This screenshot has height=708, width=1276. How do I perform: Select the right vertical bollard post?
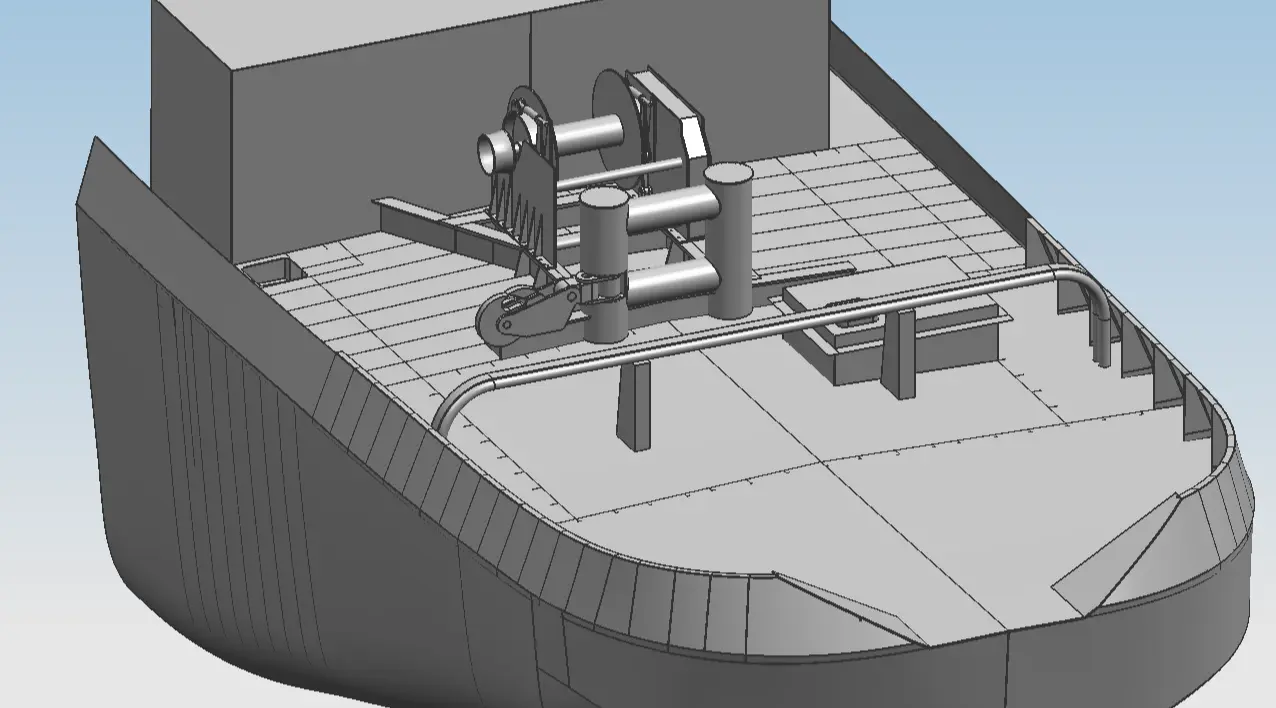728,242
